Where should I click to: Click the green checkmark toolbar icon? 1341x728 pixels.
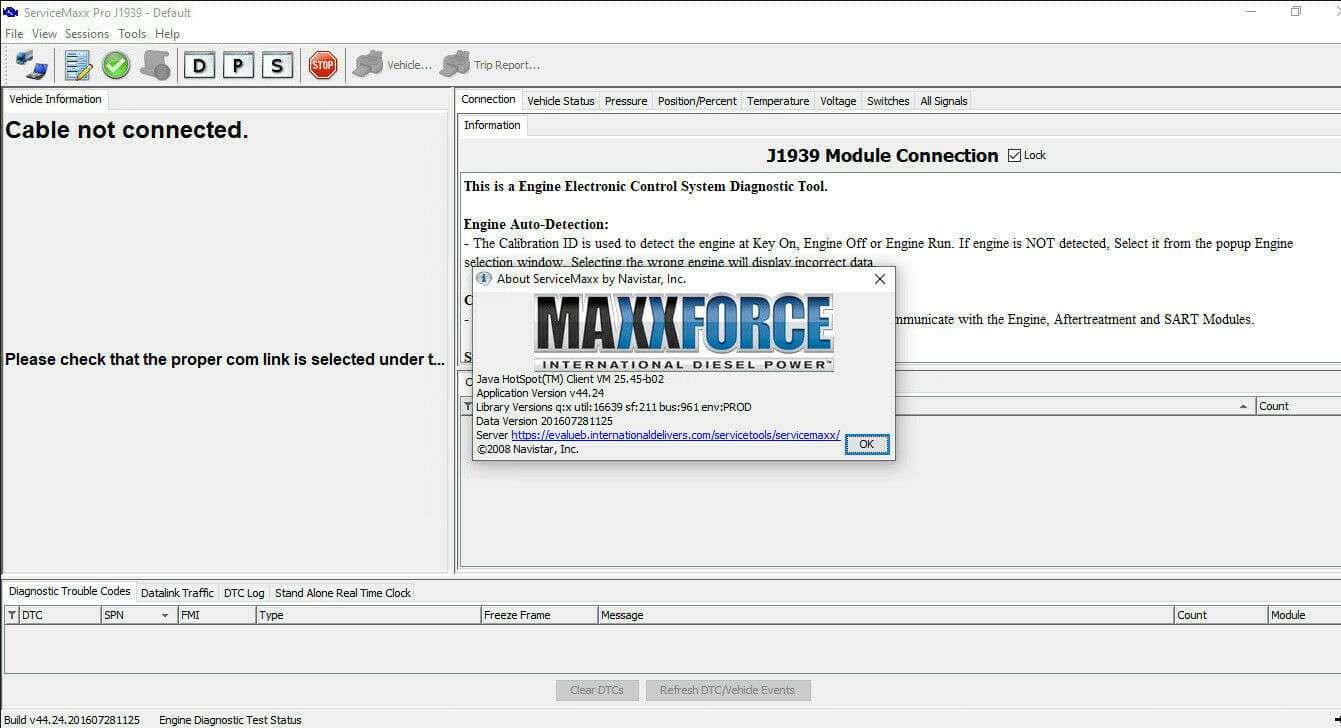tap(116, 66)
